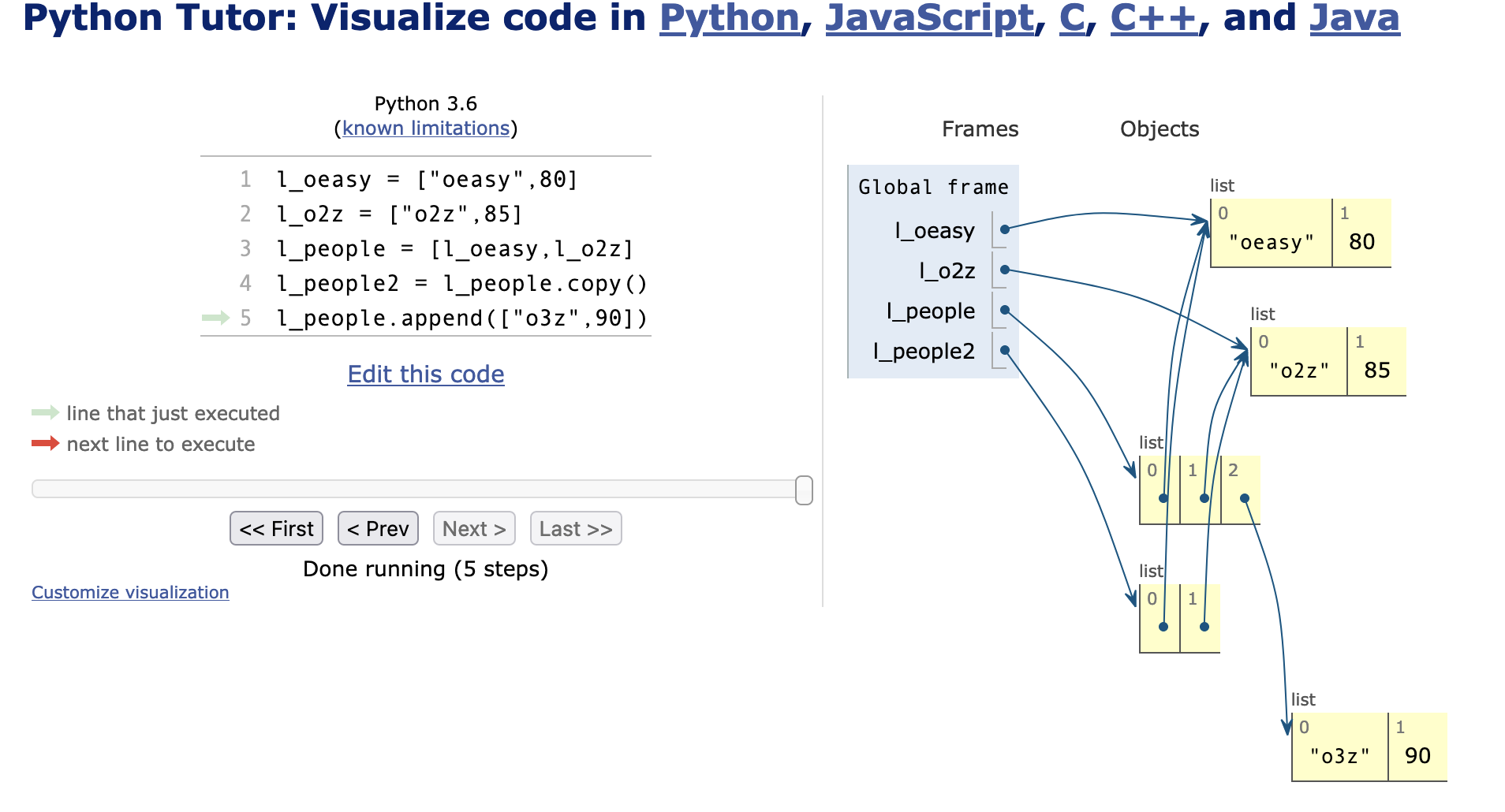Open the known limitations link
The height and width of the screenshot is (812, 1505).
tap(426, 129)
